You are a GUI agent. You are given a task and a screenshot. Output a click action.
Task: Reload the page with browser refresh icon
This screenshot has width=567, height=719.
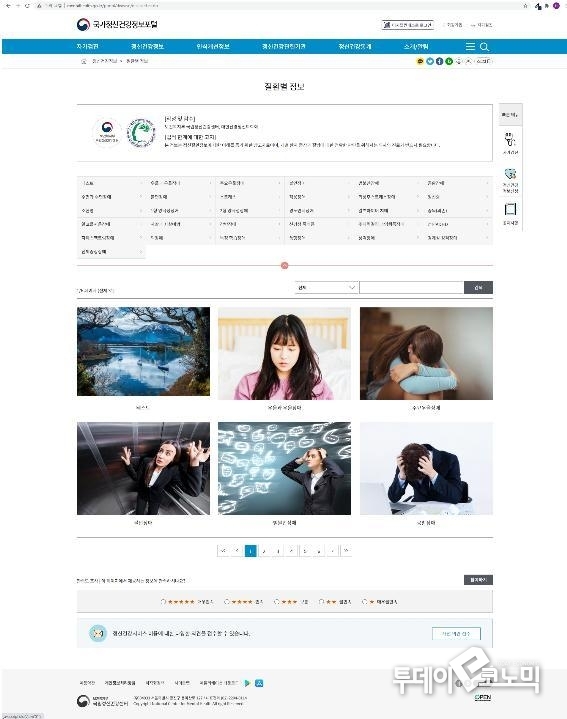tap(28, 6)
